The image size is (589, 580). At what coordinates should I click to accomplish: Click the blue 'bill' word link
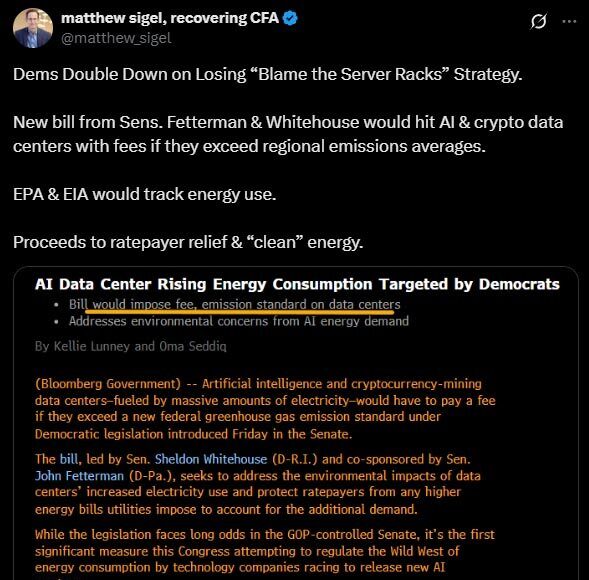[x=69, y=459]
